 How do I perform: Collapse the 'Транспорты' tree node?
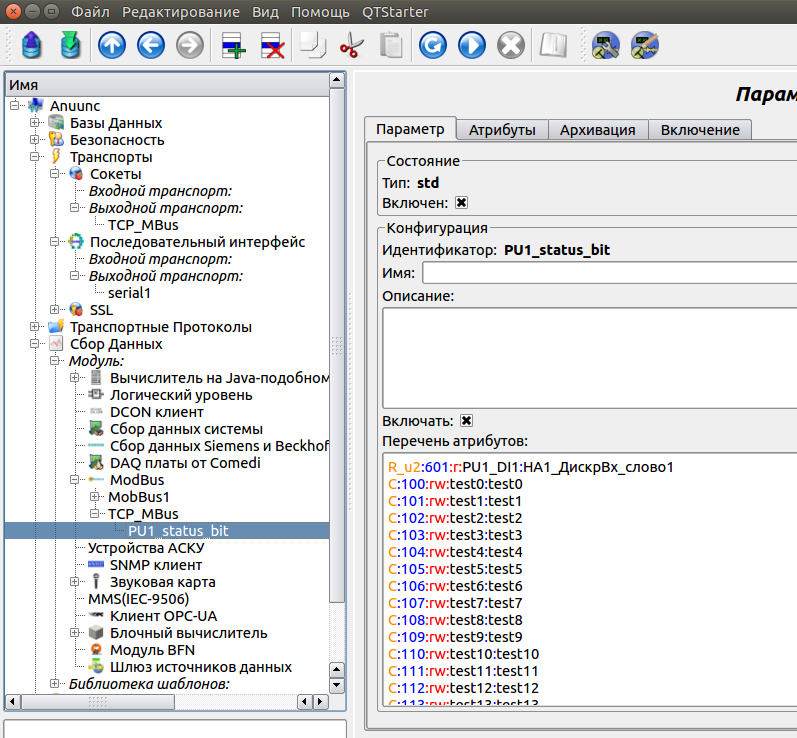coord(35,157)
